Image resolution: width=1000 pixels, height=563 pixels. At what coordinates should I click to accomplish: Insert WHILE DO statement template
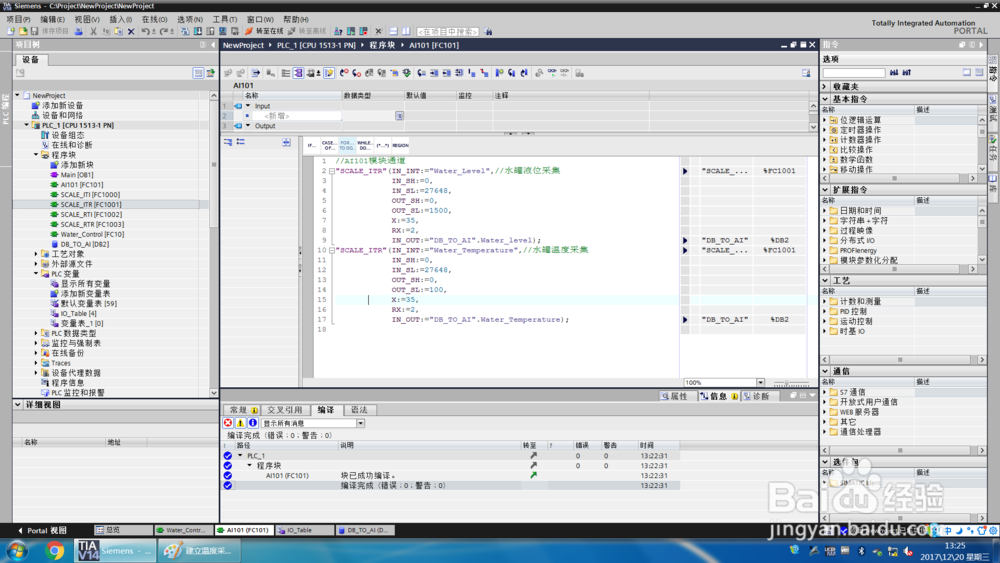(x=364, y=145)
